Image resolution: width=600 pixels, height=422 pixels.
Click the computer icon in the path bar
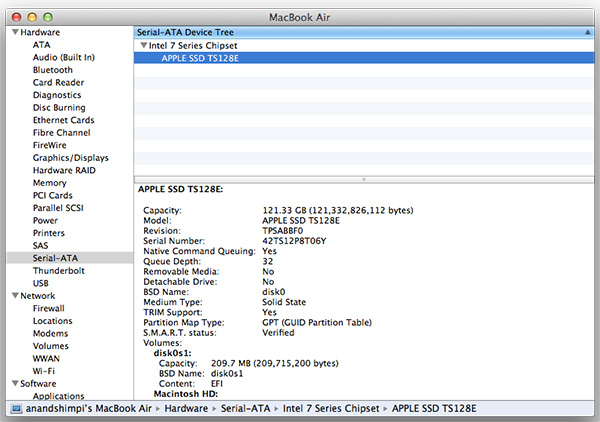16,409
